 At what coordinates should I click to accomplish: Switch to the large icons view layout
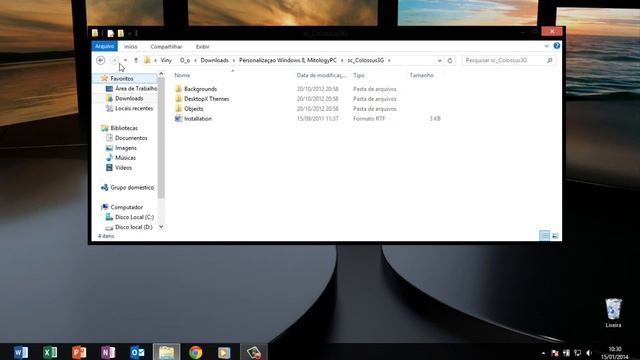click(555, 236)
